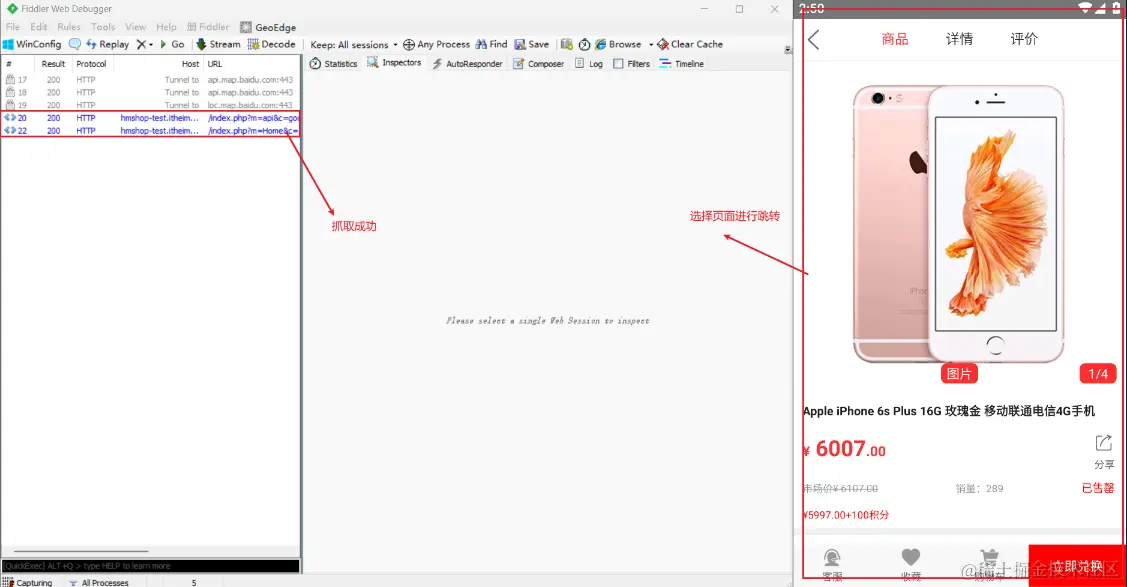Sort sessions by URL column
The height and width of the screenshot is (587, 1127).
(251, 64)
